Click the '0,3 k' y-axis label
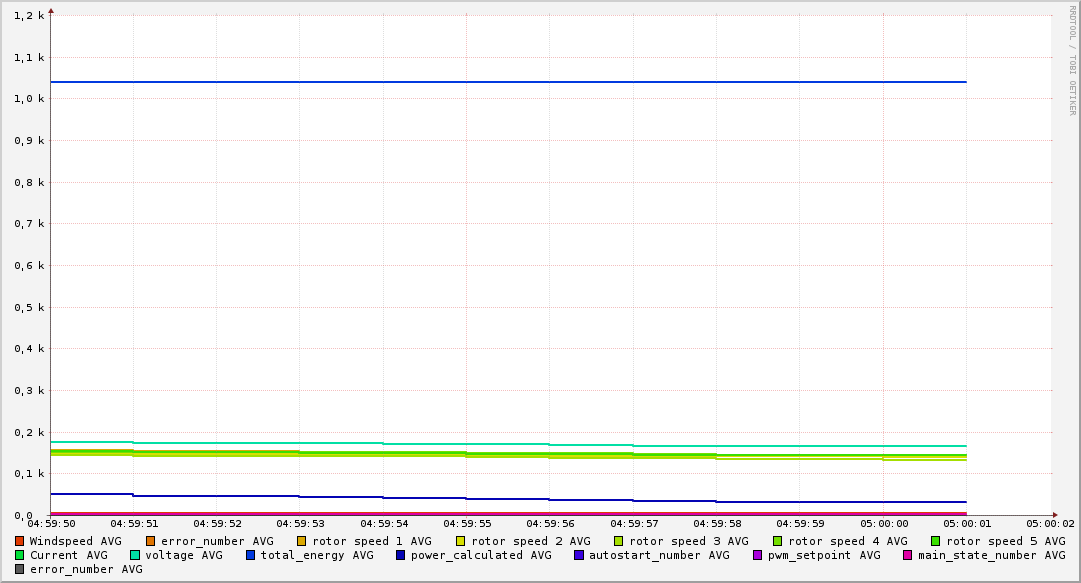 pos(29,391)
